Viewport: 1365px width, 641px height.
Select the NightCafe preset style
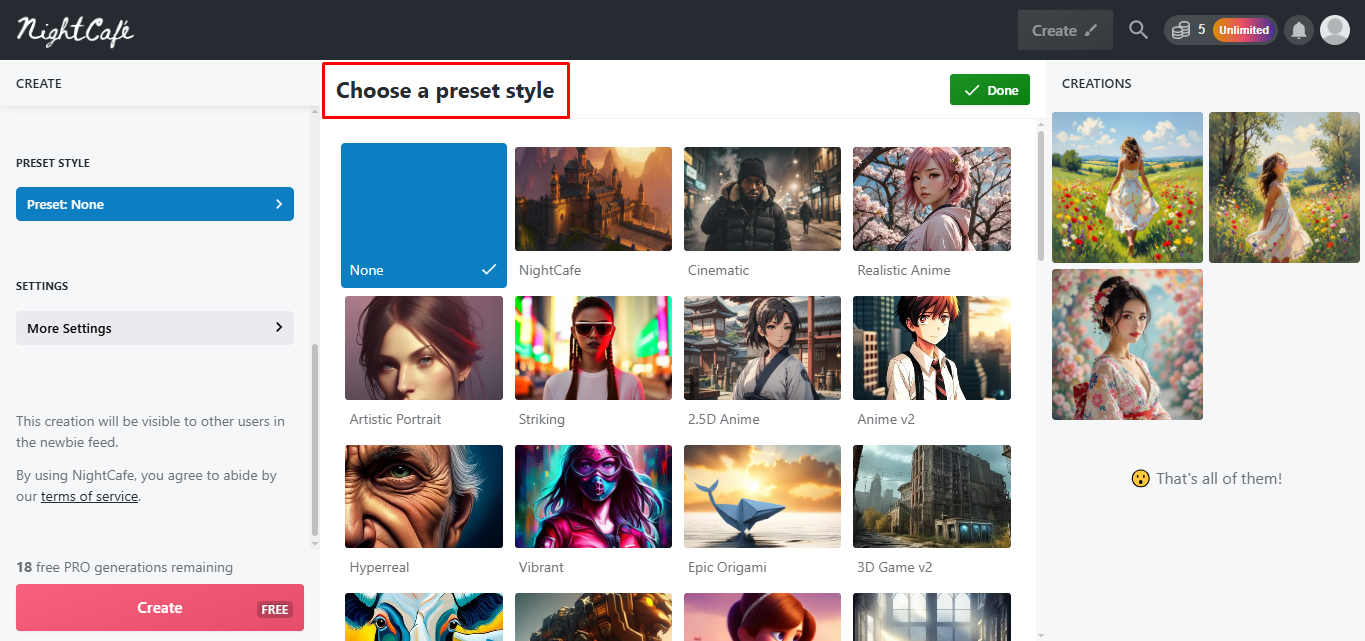(x=593, y=213)
